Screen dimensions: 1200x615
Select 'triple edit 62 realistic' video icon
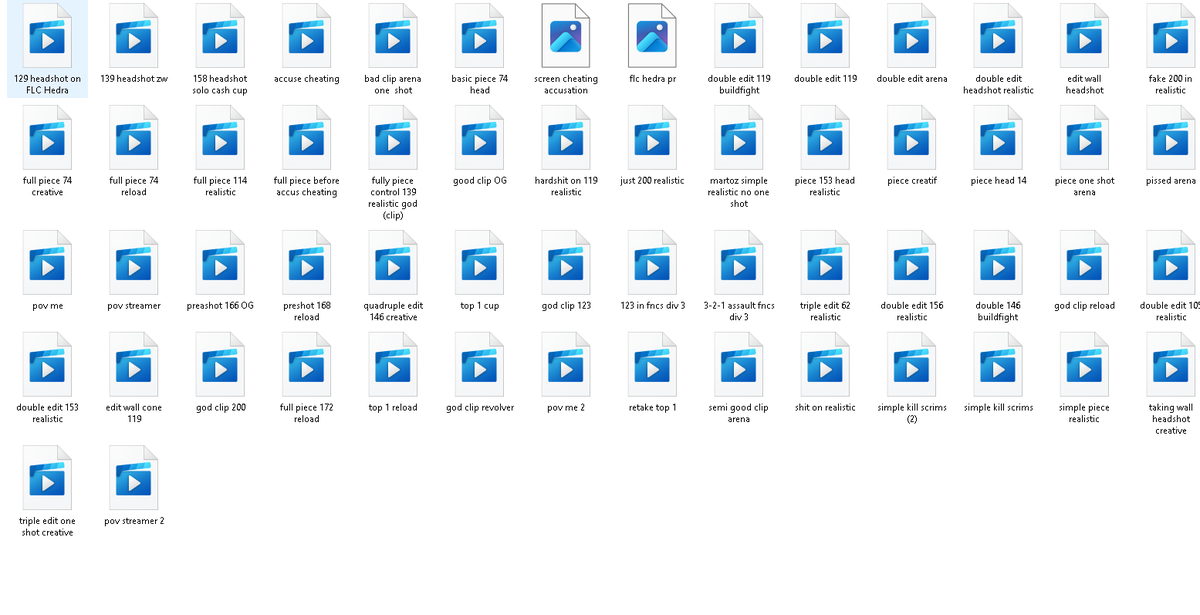click(825, 263)
